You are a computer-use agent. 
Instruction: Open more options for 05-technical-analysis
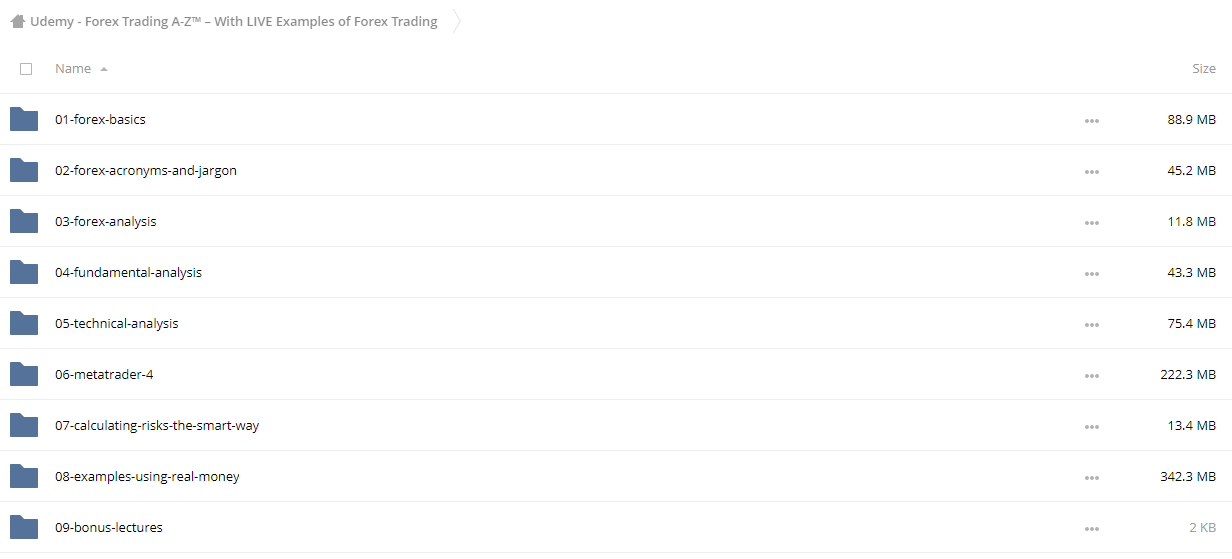[x=1091, y=325]
